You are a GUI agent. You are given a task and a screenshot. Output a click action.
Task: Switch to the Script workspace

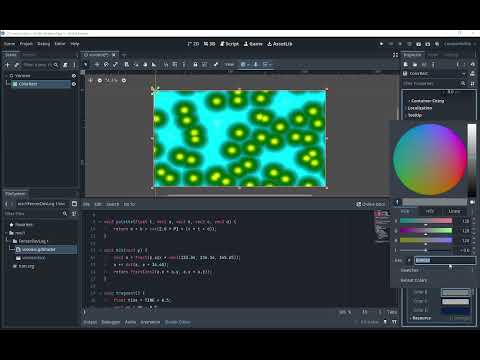click(x=229, y=44)
